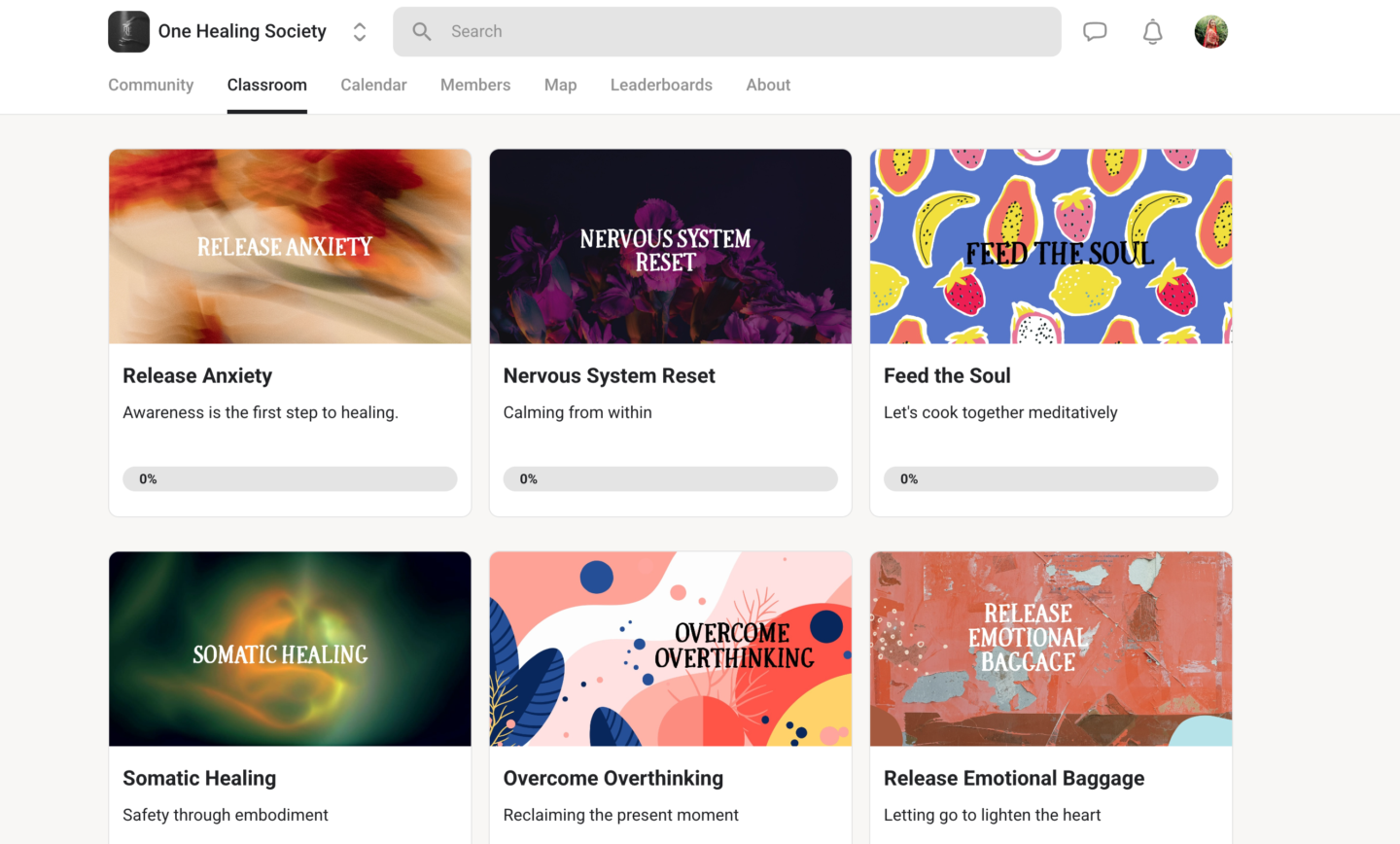Click the Feed the Soul progress bar
Viewport: 1400px width, 844px height.
1051,478
